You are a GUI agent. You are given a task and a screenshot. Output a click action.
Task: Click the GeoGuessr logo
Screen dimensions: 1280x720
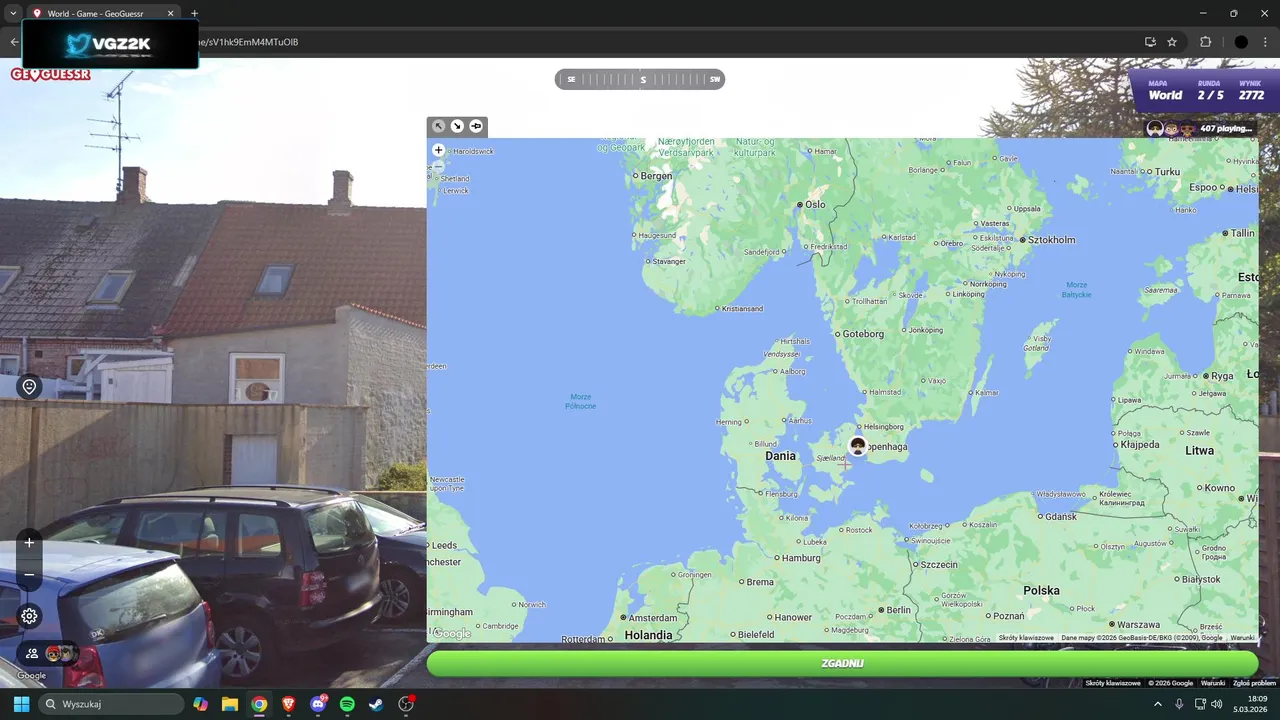point(51,74)
